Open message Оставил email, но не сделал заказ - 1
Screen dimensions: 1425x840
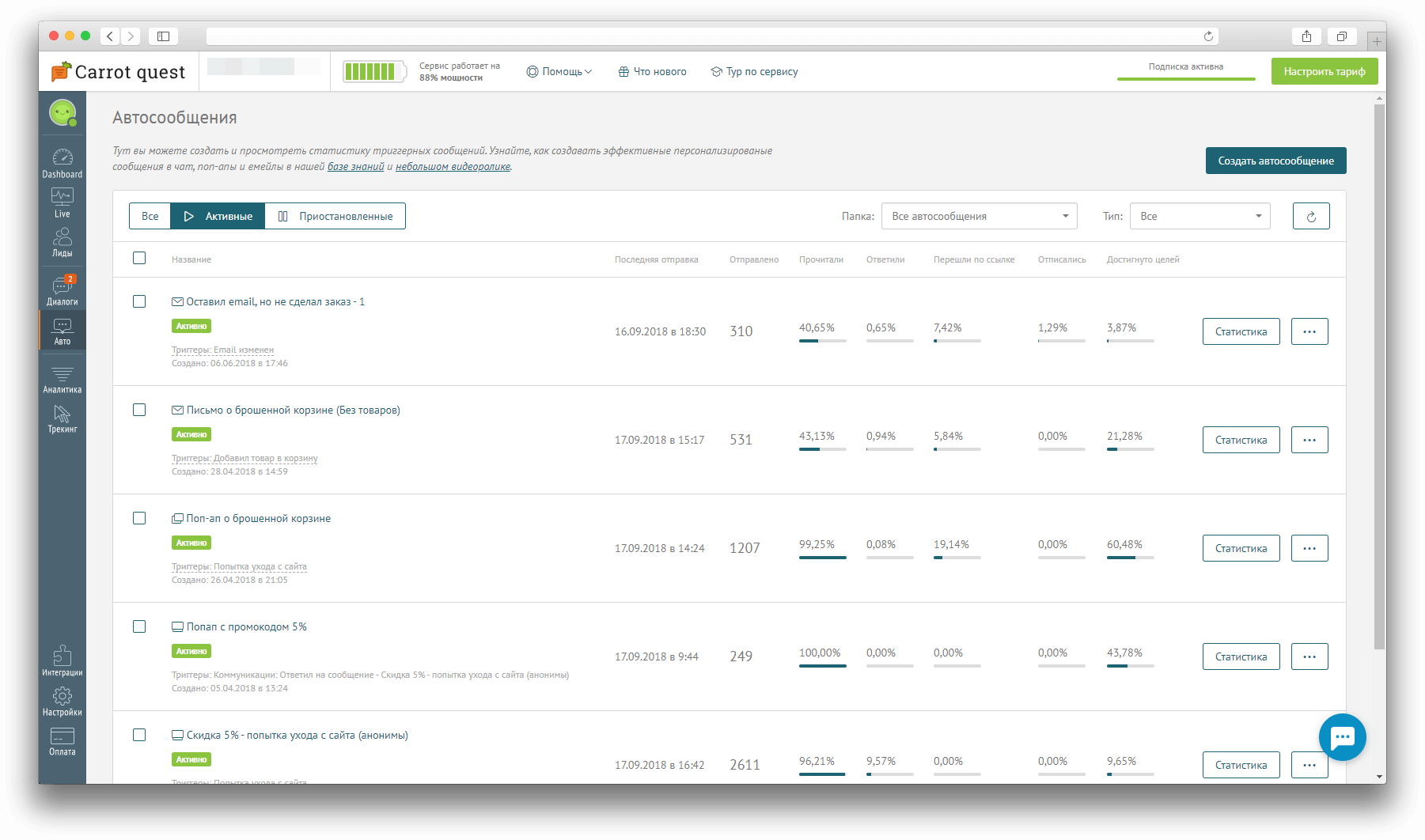pyautogui.click(x=275, y=301)
